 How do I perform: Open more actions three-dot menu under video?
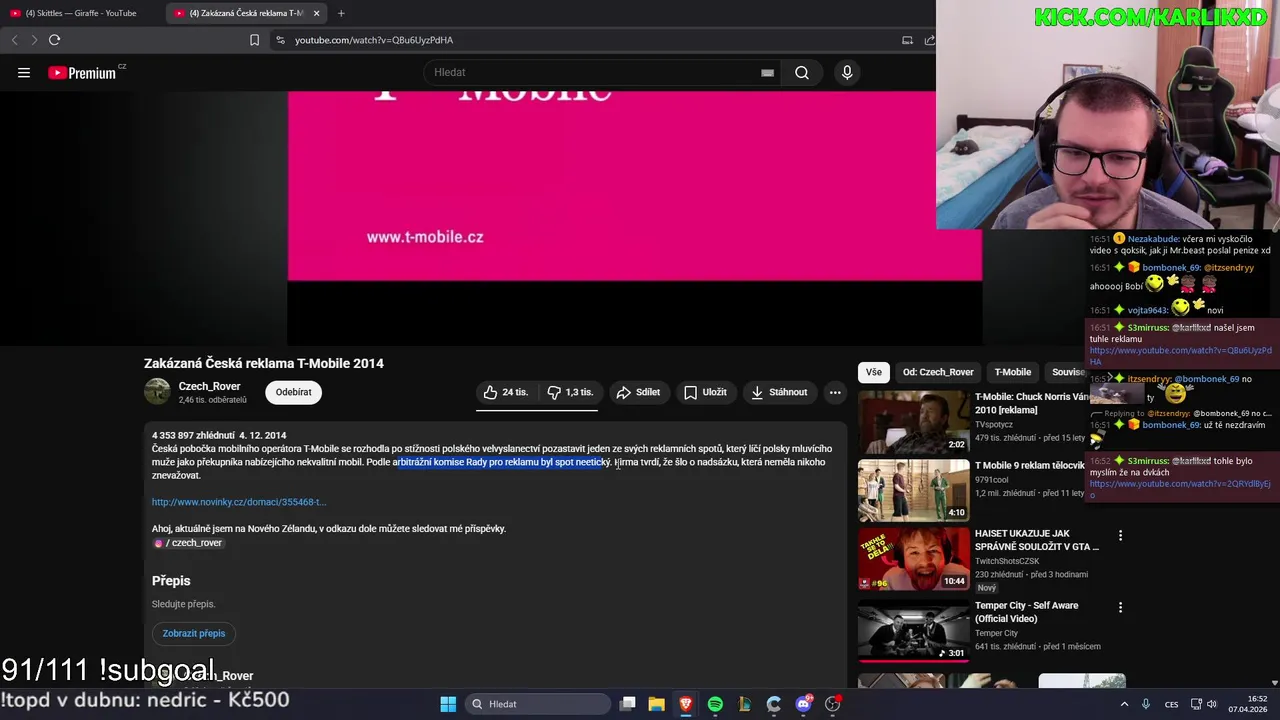835,392
